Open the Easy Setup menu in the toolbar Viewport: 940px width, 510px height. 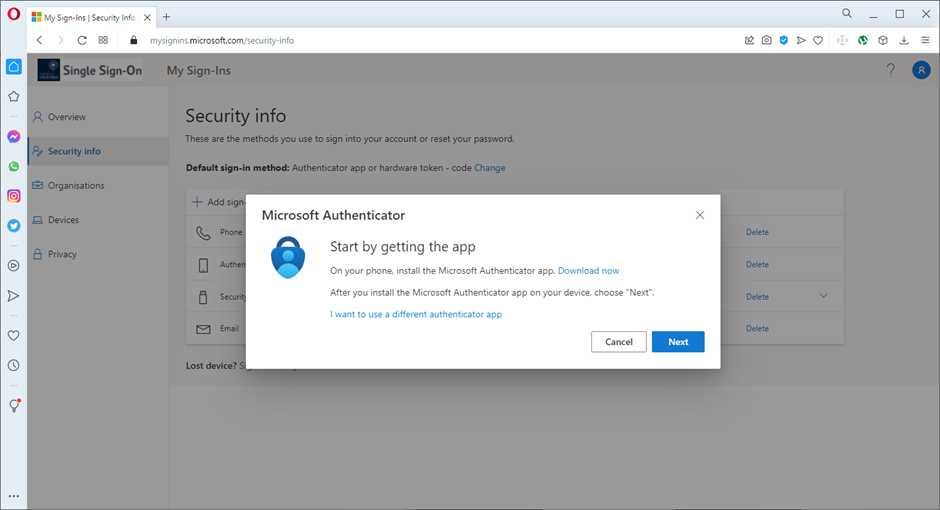tap(923, 40)
